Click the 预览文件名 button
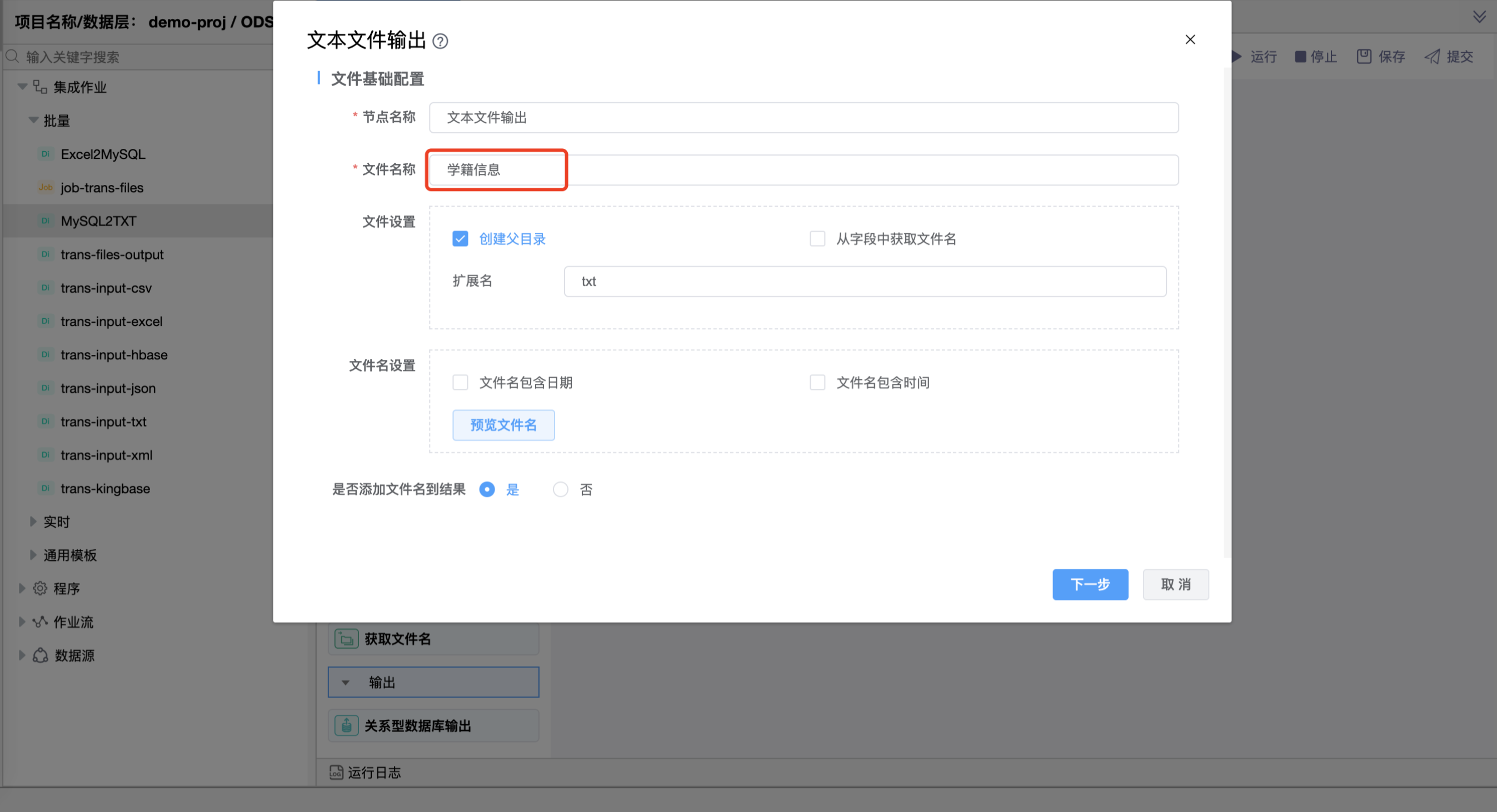 503,424
